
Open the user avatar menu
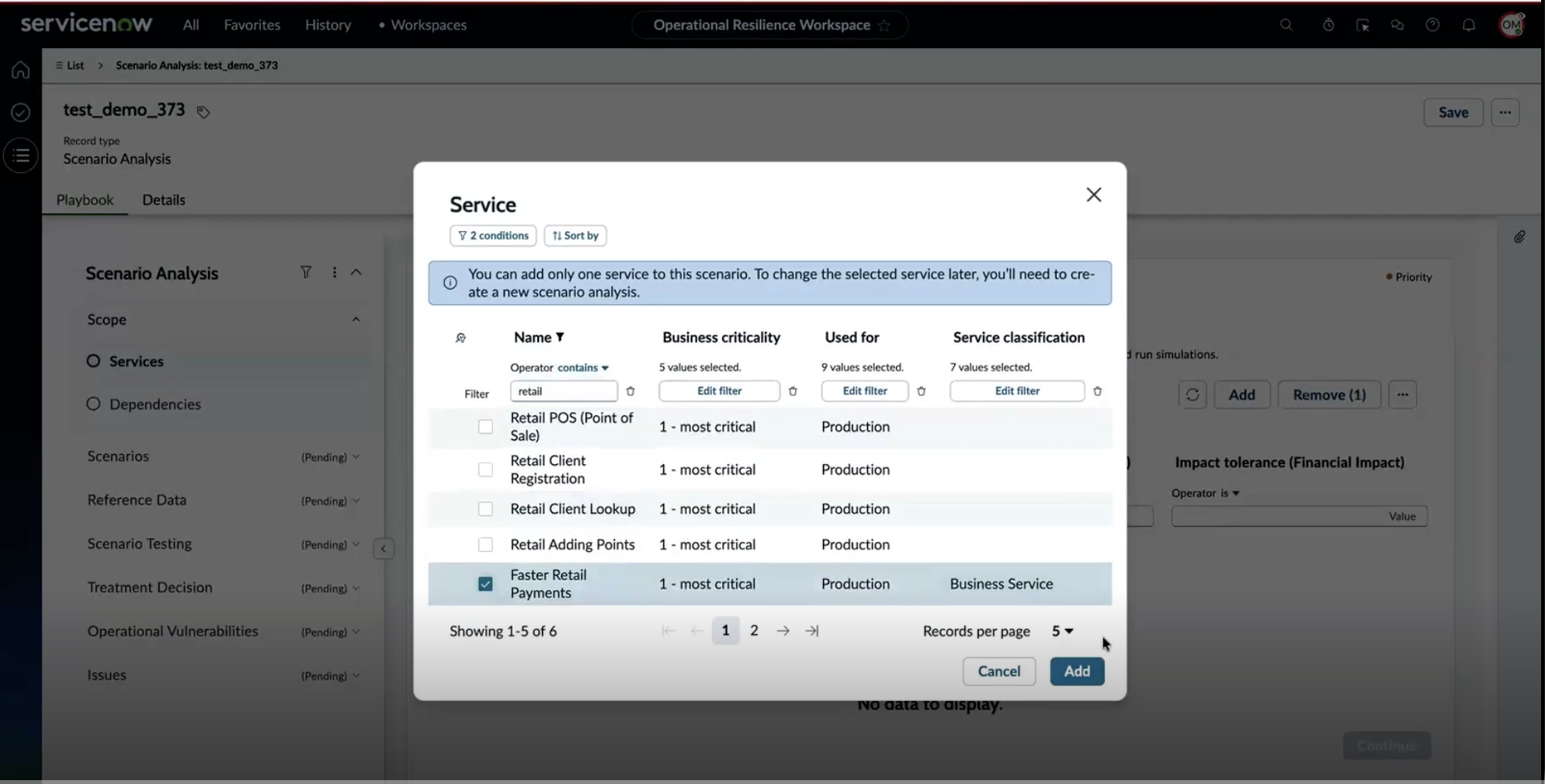[1512, 25]
